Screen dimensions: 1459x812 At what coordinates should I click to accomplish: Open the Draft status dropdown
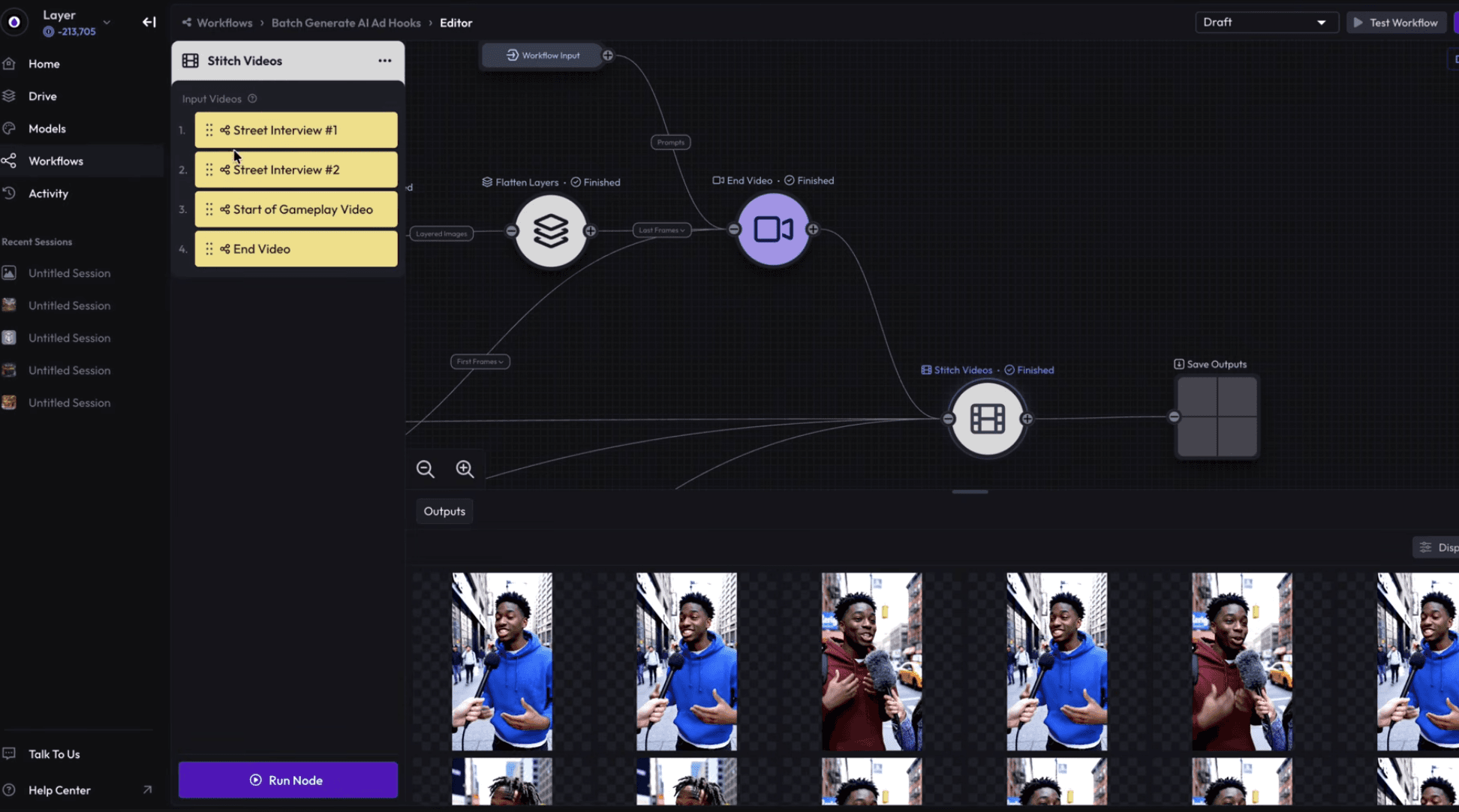[x=1266, y=22]
